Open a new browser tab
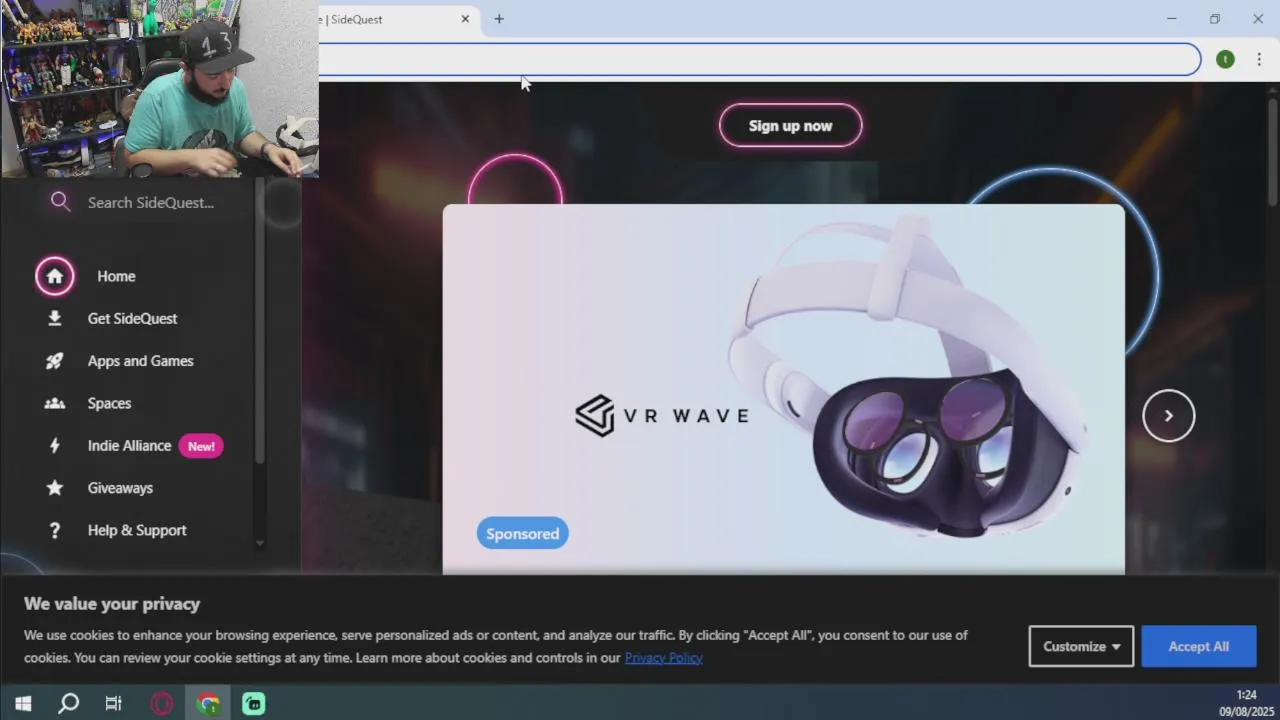The width and height of the screenshot is (1280, 720). point(499,19)
